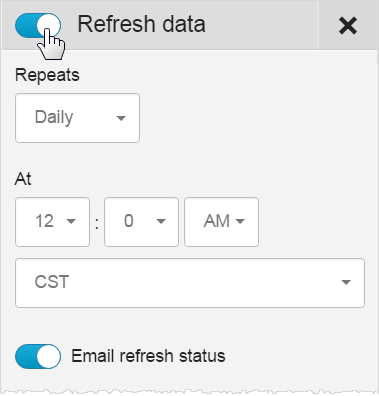
Task: Turn off the Refresh data switch
Action: pos(38,26)
